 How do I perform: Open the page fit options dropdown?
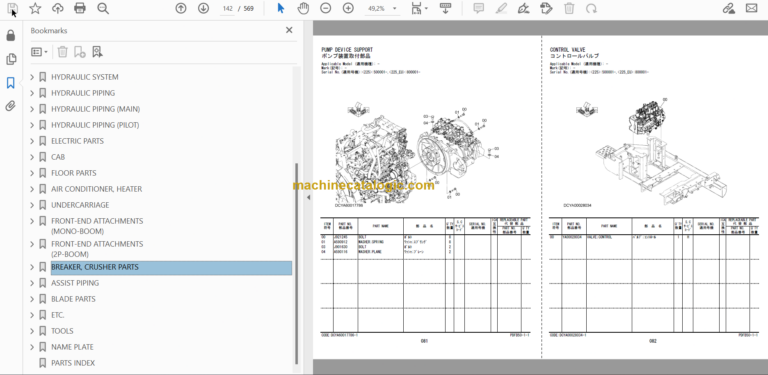[419, 8]
